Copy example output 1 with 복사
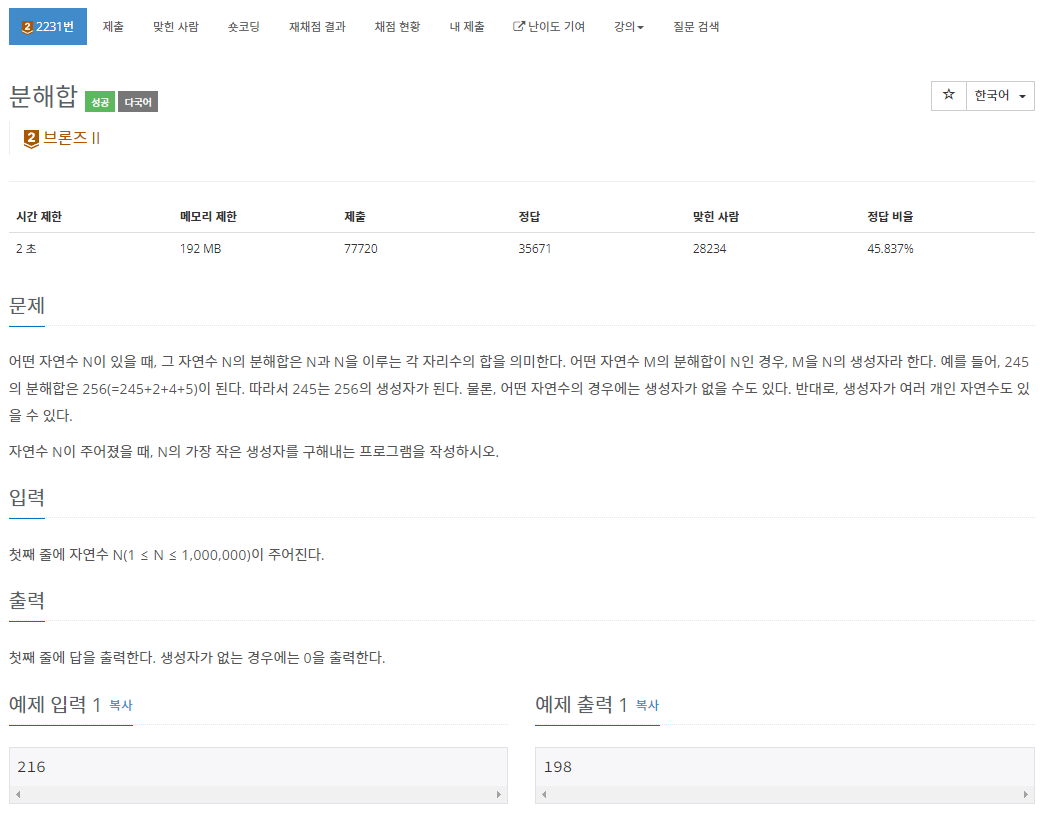Screen dimensions: 1047x817 tap(647, 705)
